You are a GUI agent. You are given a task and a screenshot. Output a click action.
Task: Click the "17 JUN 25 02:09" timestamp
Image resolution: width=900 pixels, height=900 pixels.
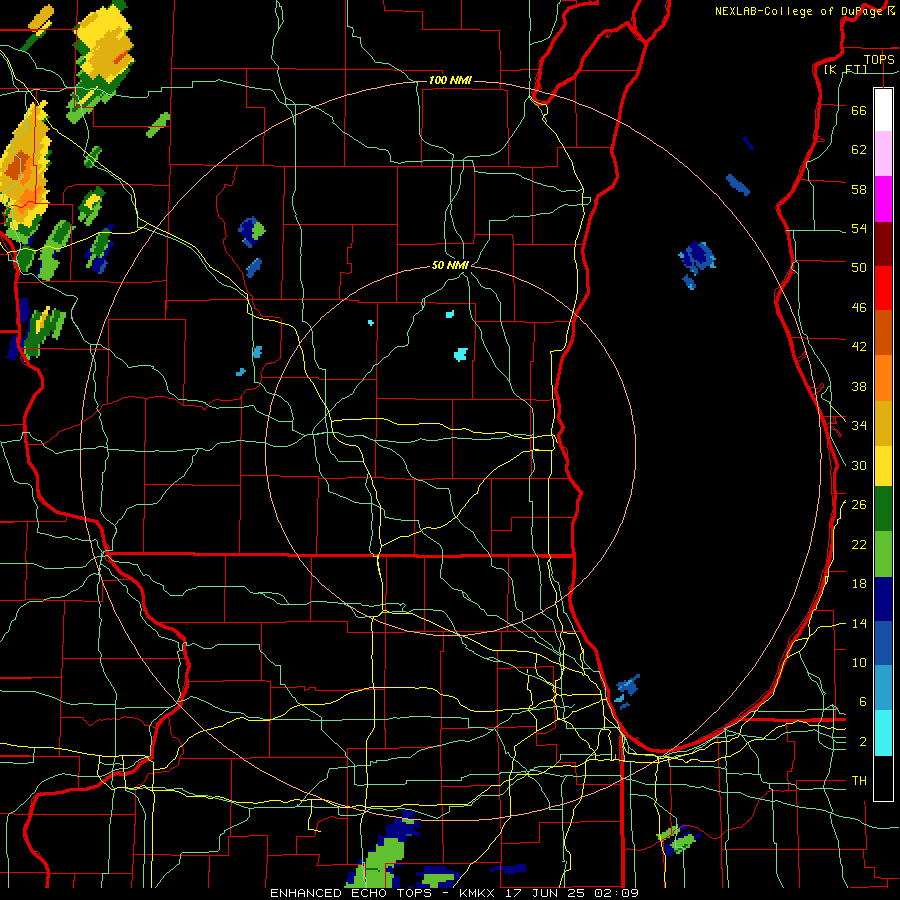(572, 893)
